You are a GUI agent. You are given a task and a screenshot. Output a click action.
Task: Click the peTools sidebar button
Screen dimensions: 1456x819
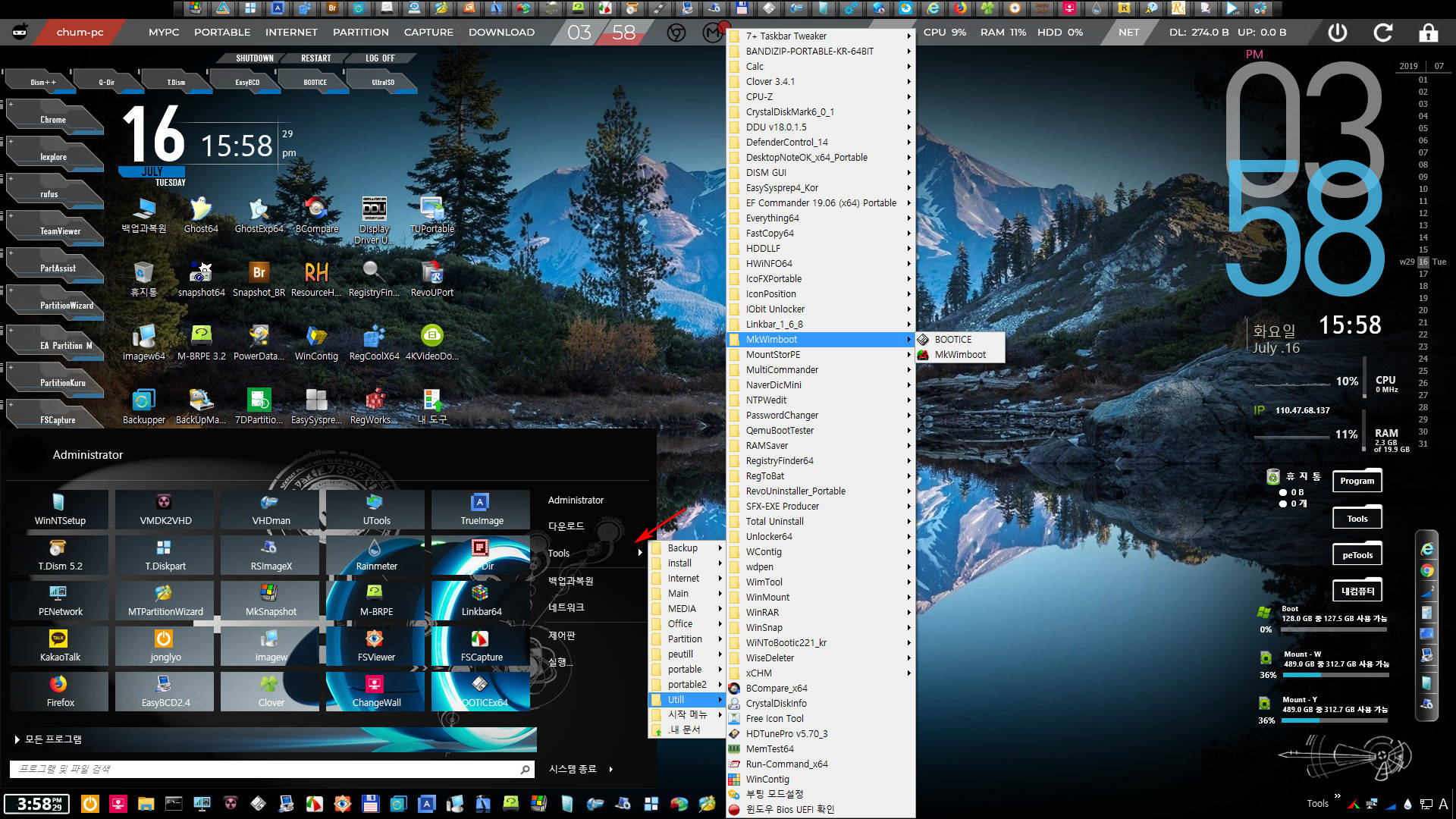(x=1357, y=555)
